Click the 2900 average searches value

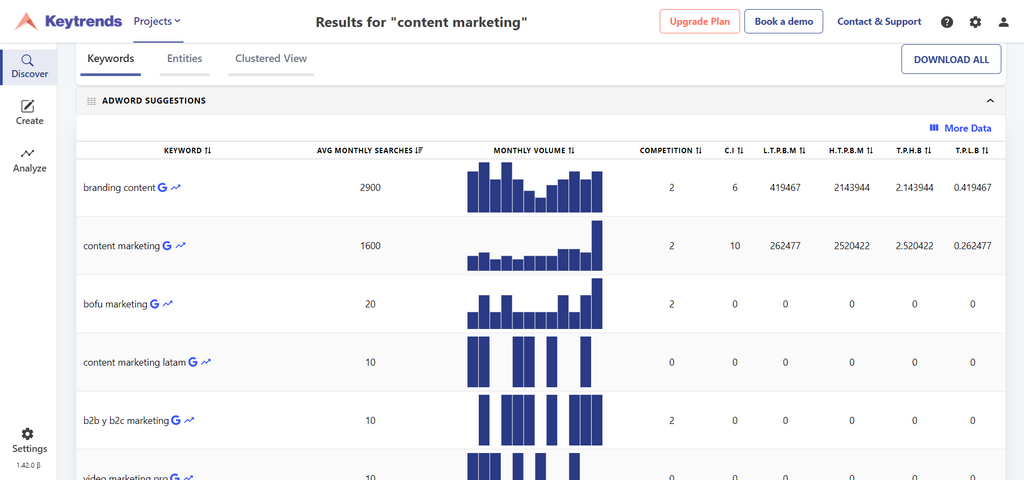[x=370, y=187]
